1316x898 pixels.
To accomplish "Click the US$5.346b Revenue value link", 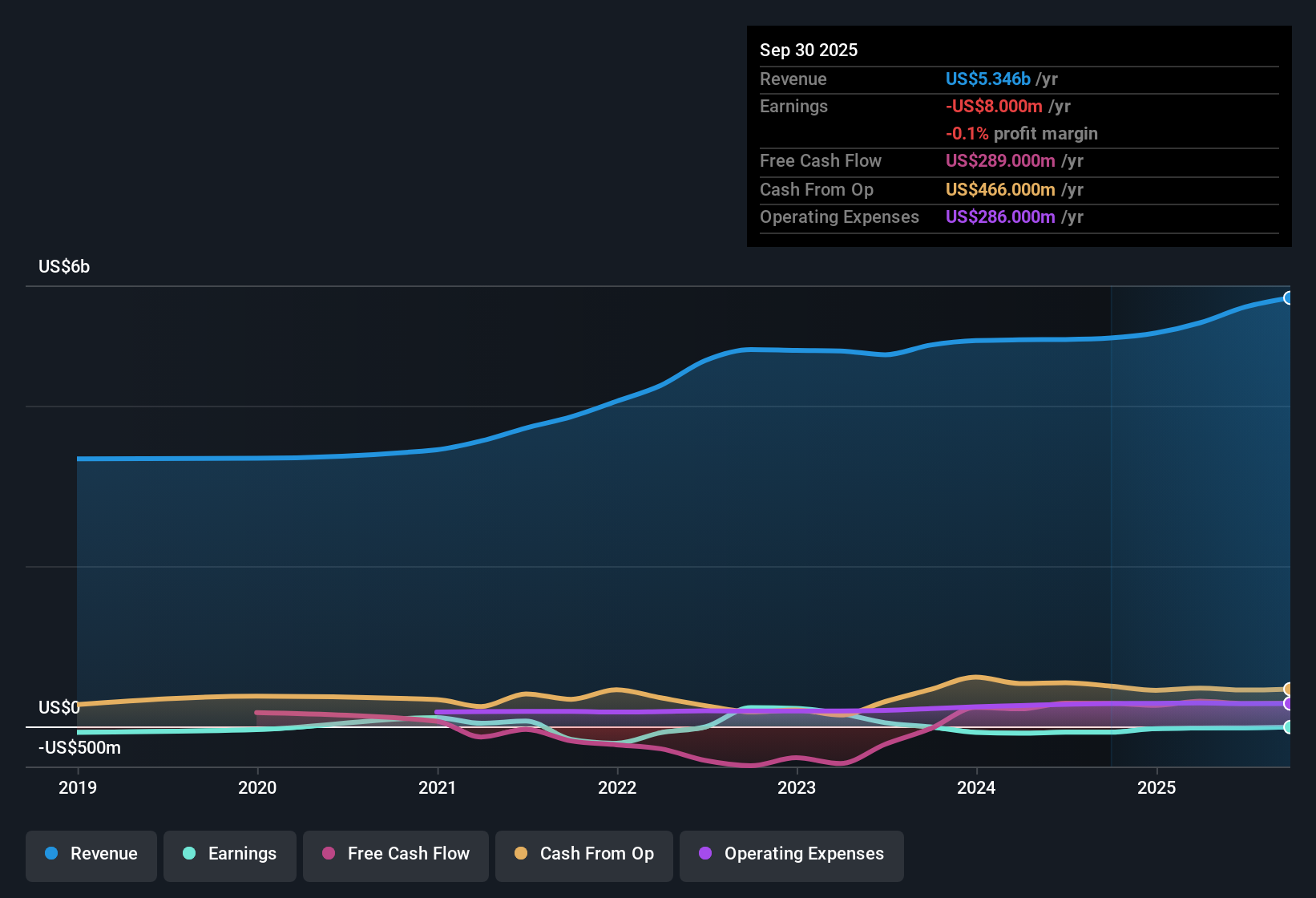I will point(987,79).
